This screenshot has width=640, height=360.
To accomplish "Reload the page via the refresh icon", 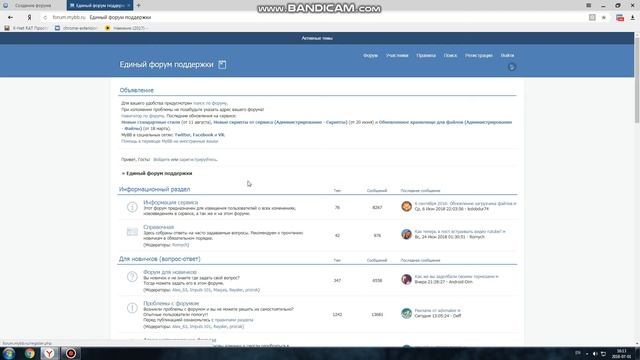I will click(x=45, y=18).
